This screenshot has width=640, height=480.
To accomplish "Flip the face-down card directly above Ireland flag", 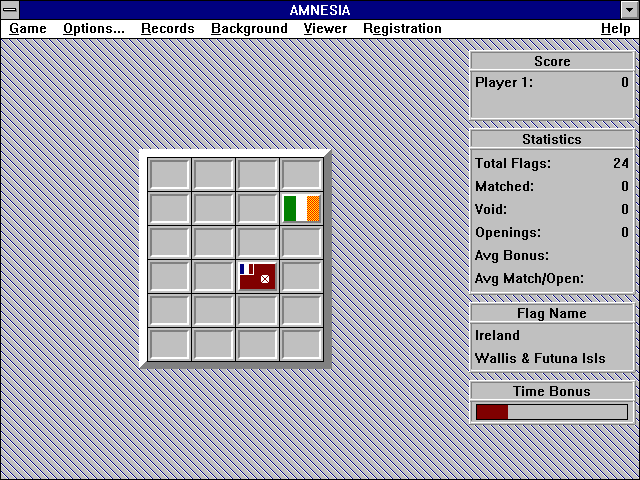I will click(x=302, y=175).
